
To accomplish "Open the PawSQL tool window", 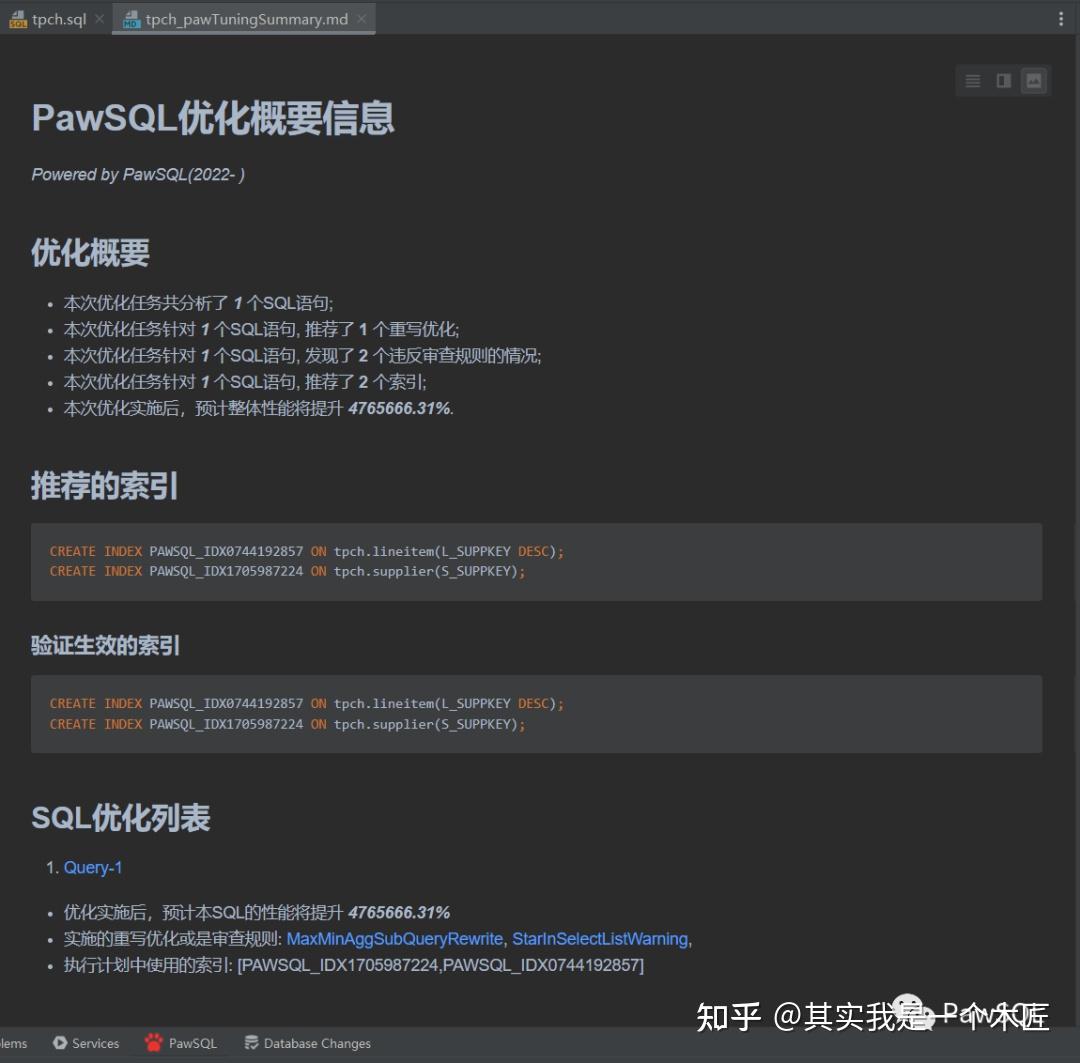I will point(181,1043).
